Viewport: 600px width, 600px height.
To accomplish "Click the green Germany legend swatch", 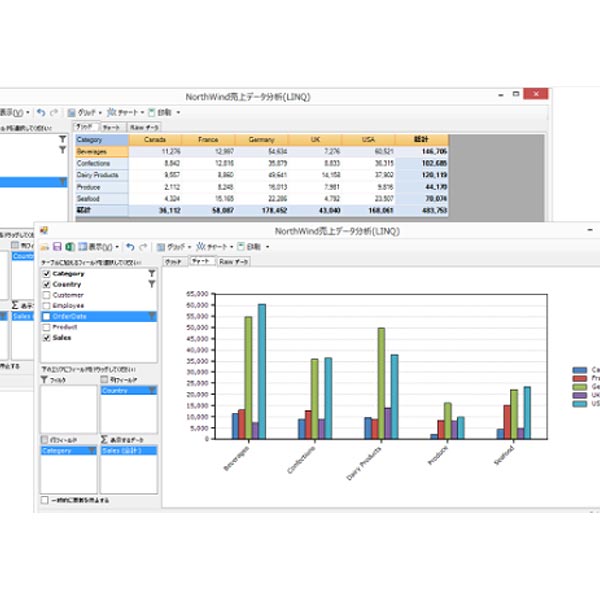I will (580, 387).
